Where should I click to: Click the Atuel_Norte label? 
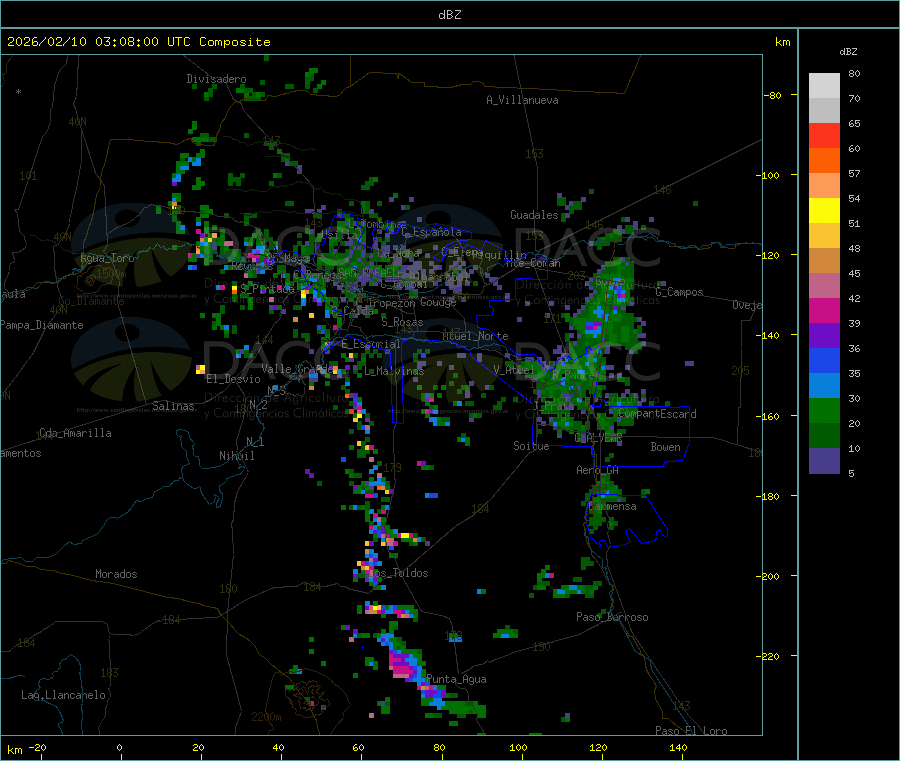tap(475, 336)
